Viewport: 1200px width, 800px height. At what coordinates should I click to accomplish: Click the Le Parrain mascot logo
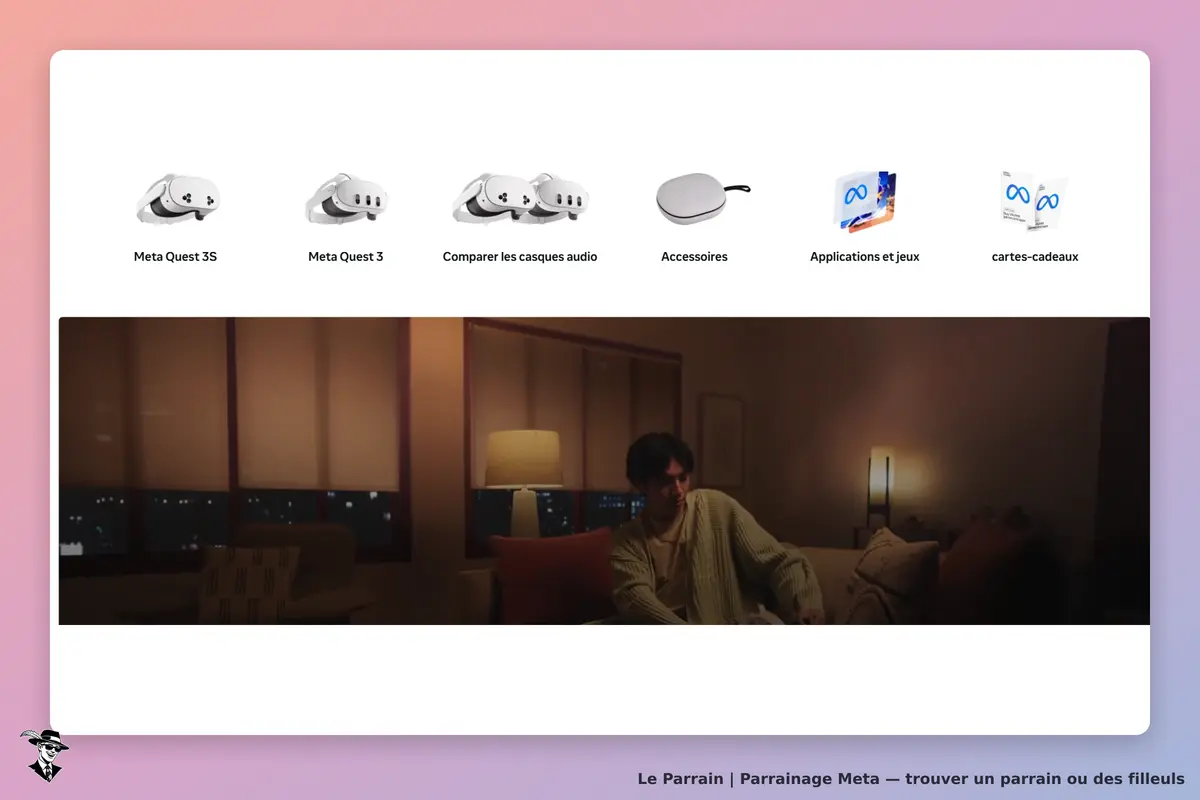(x=44, y=755)
